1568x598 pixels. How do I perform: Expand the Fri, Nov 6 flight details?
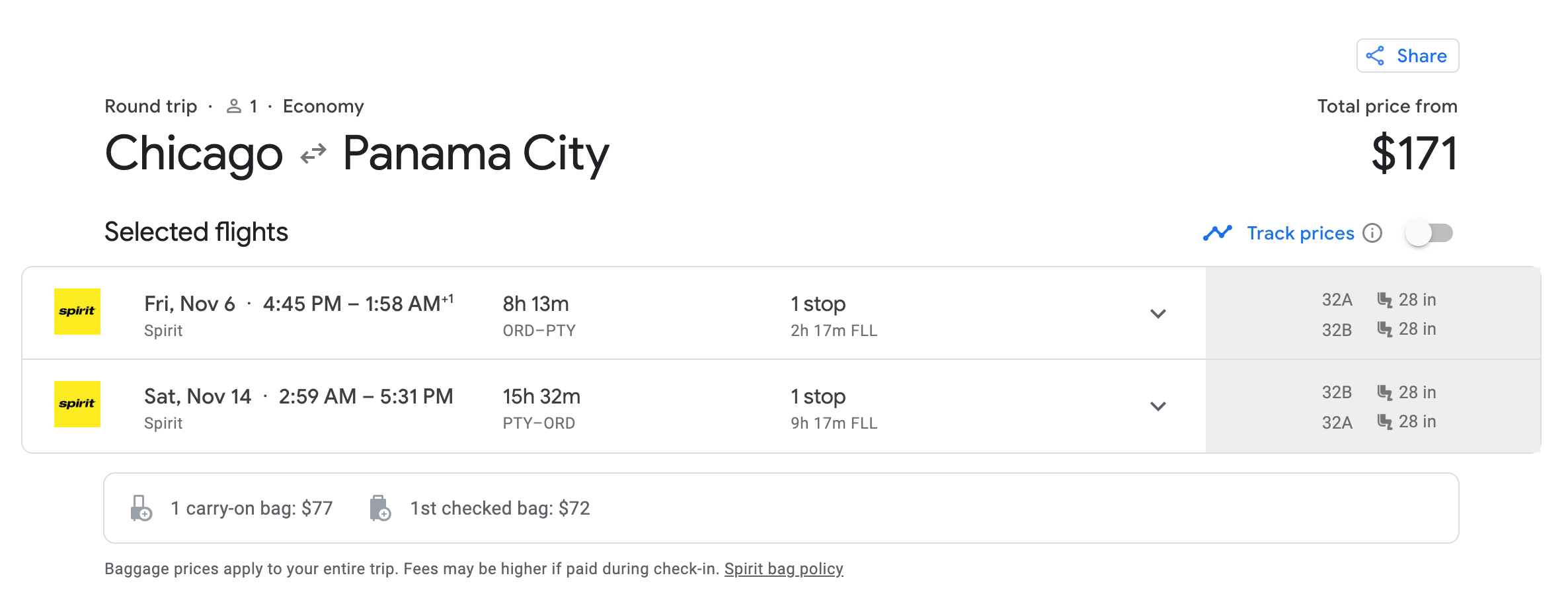pos(1157,314)
